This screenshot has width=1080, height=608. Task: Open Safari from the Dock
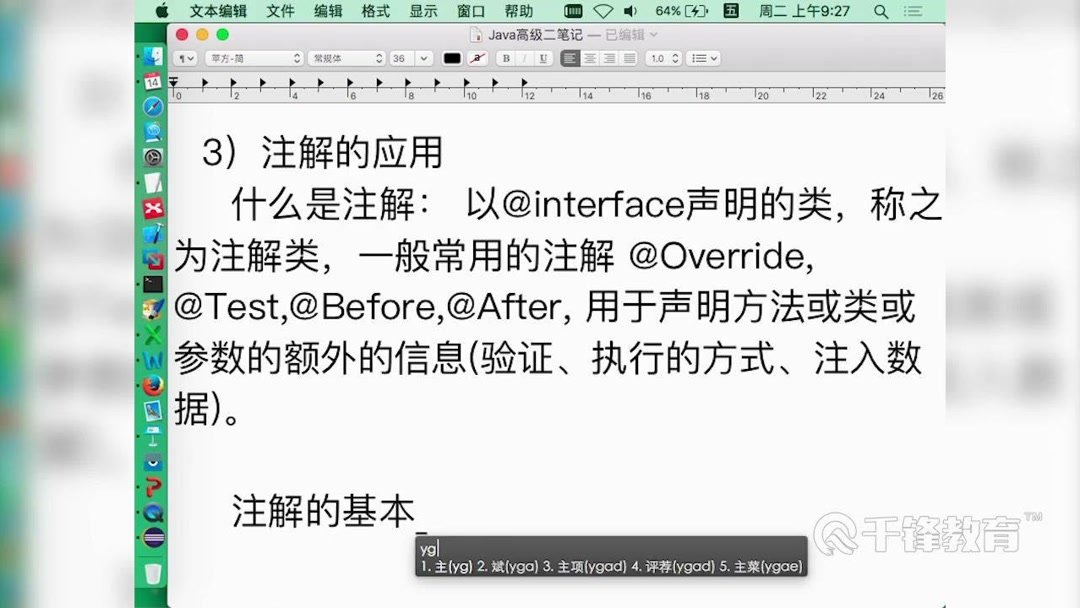pos(152,106)
